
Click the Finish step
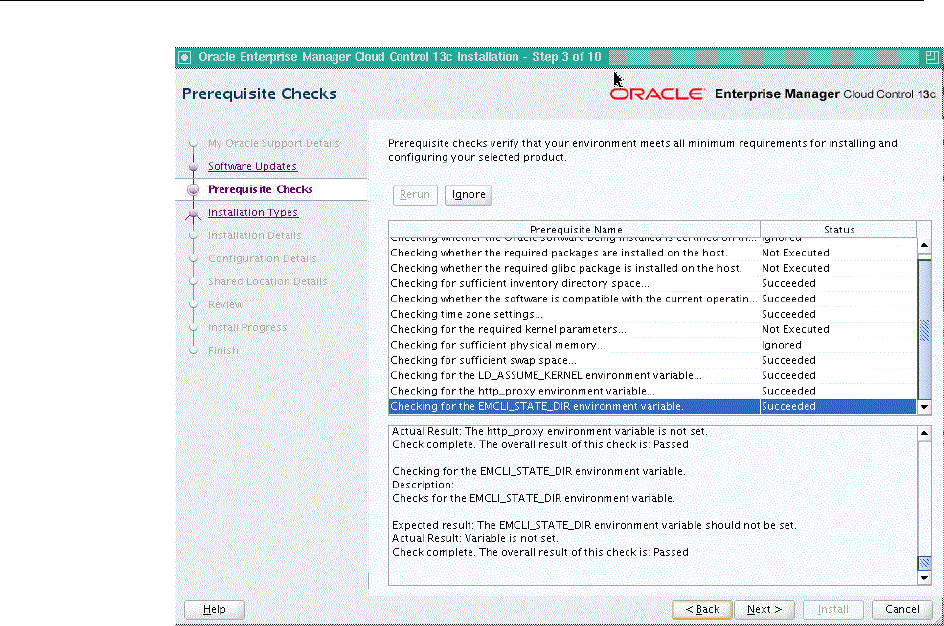223,350
